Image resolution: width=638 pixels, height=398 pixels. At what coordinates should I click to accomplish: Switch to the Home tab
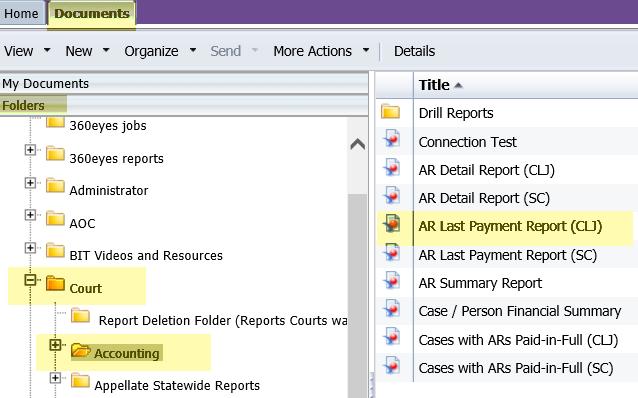22,13
